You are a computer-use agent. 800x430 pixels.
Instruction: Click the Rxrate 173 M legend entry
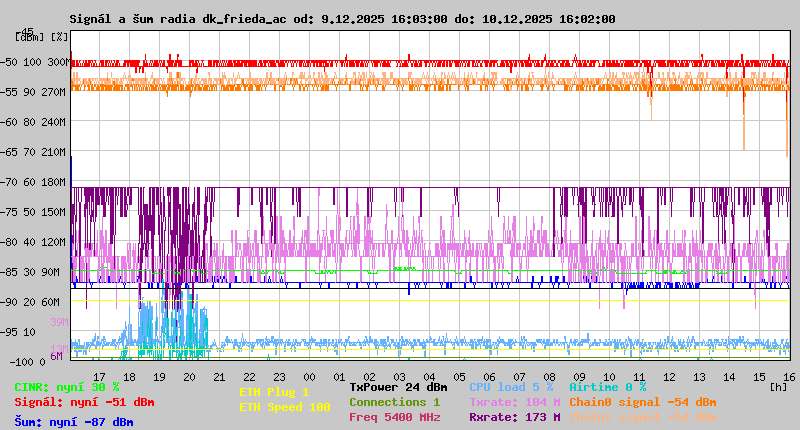pyautogui.click(x=514, y=417)
